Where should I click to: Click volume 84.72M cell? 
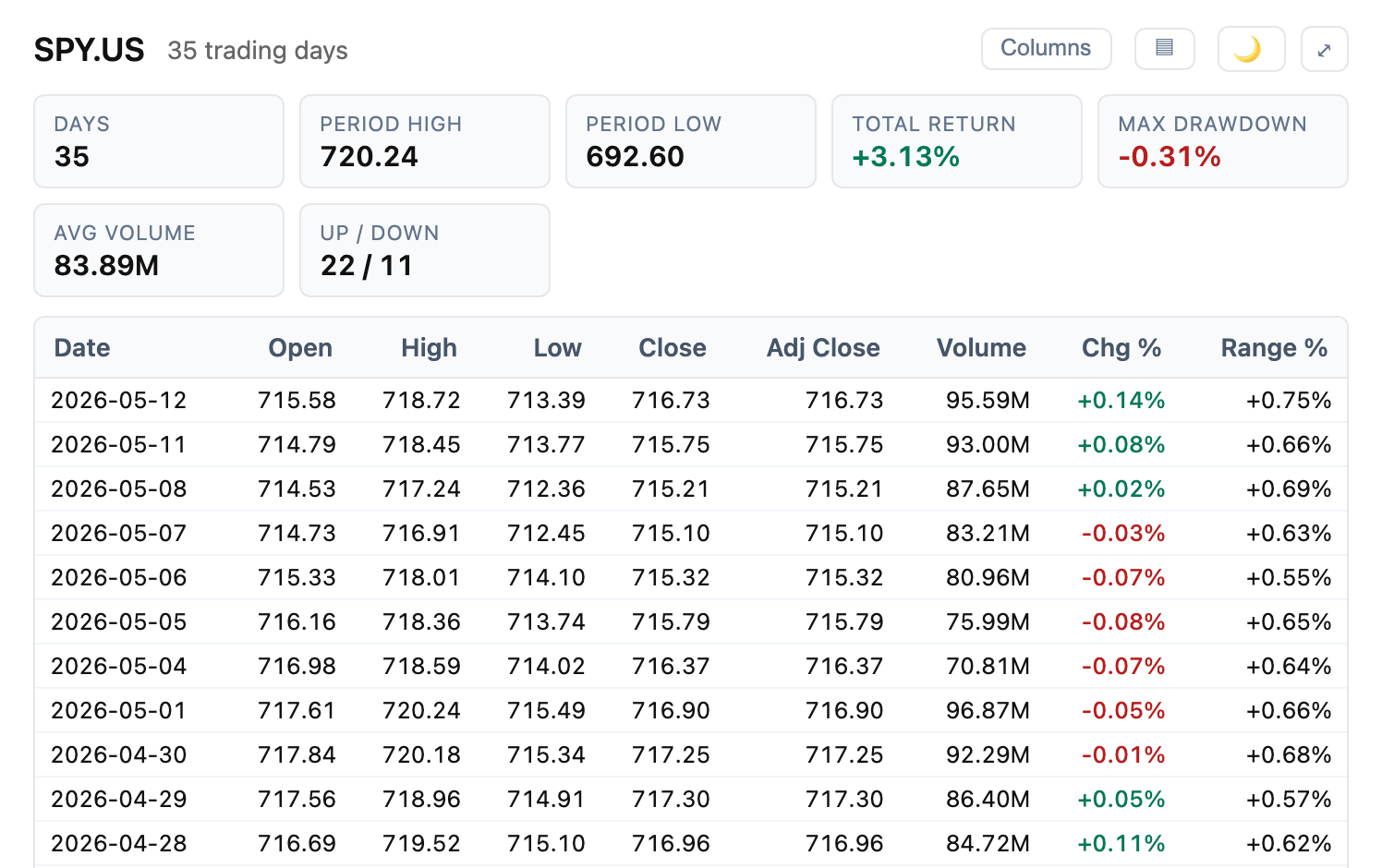[988, 843]
